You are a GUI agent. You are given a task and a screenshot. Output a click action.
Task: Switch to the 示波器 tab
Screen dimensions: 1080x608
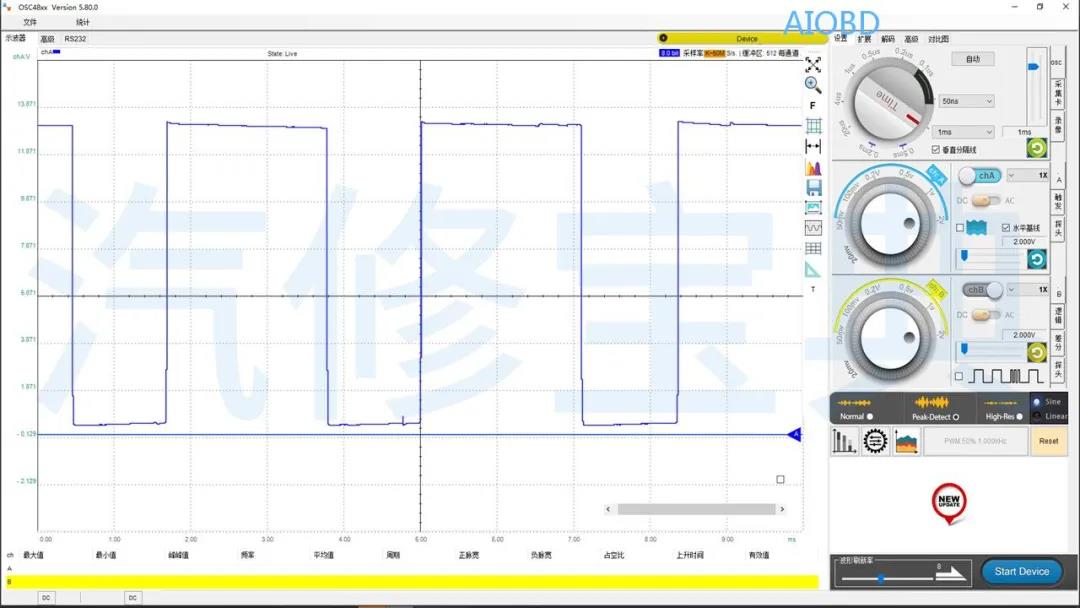point(16,39)
